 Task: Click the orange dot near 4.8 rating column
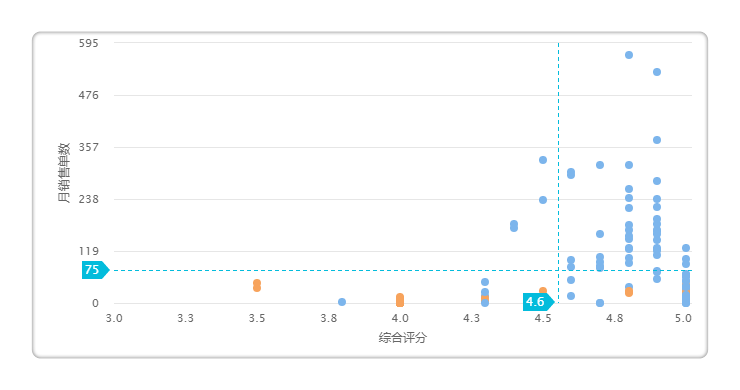tap(629, 292)
